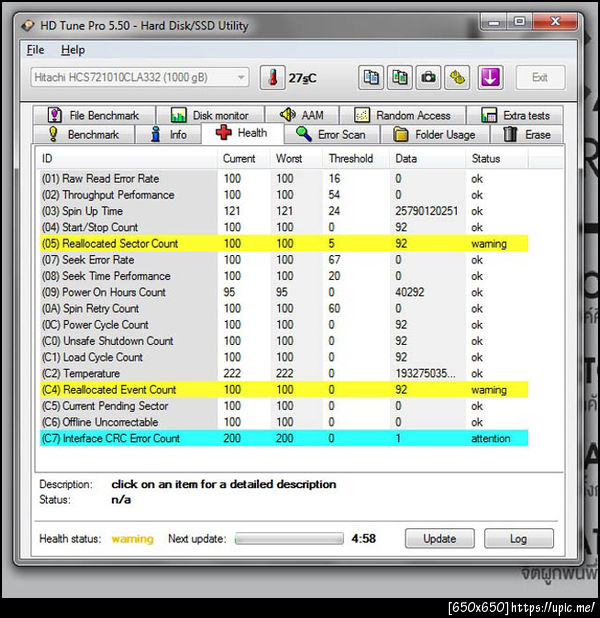Select the Seek Error Rate row
Viewport: 600px width, 618px height.
tap(284, 260)
